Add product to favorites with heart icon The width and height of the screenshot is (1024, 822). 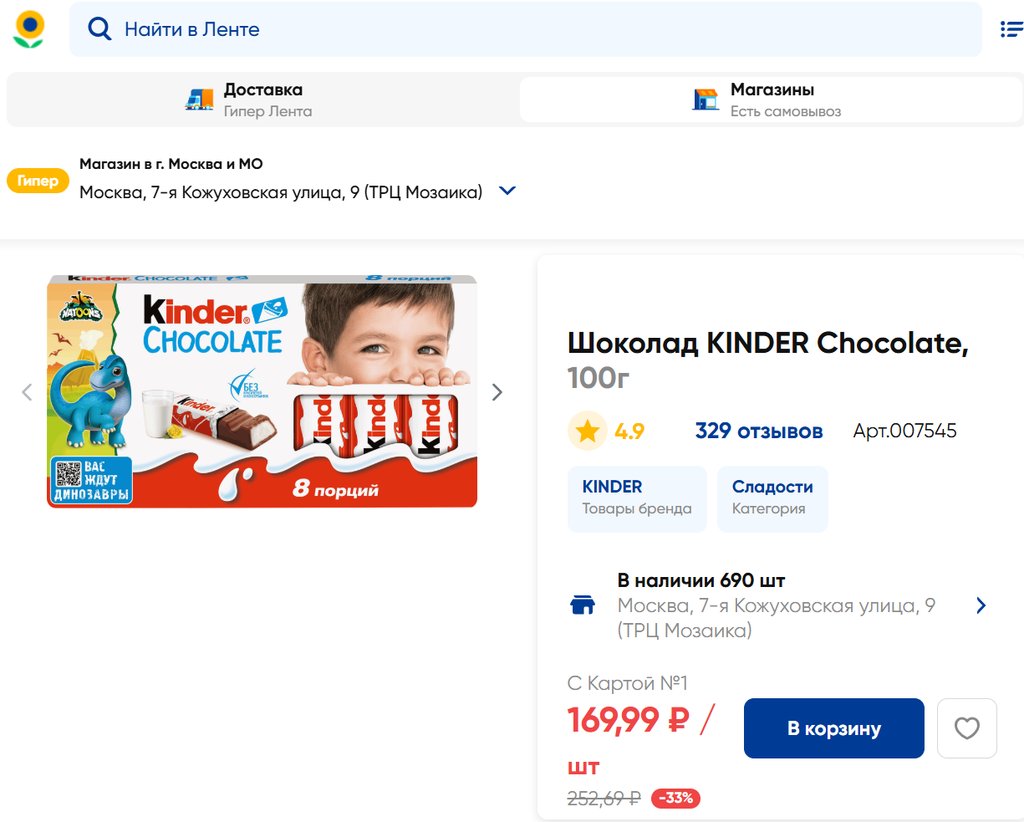pos(967,728)
